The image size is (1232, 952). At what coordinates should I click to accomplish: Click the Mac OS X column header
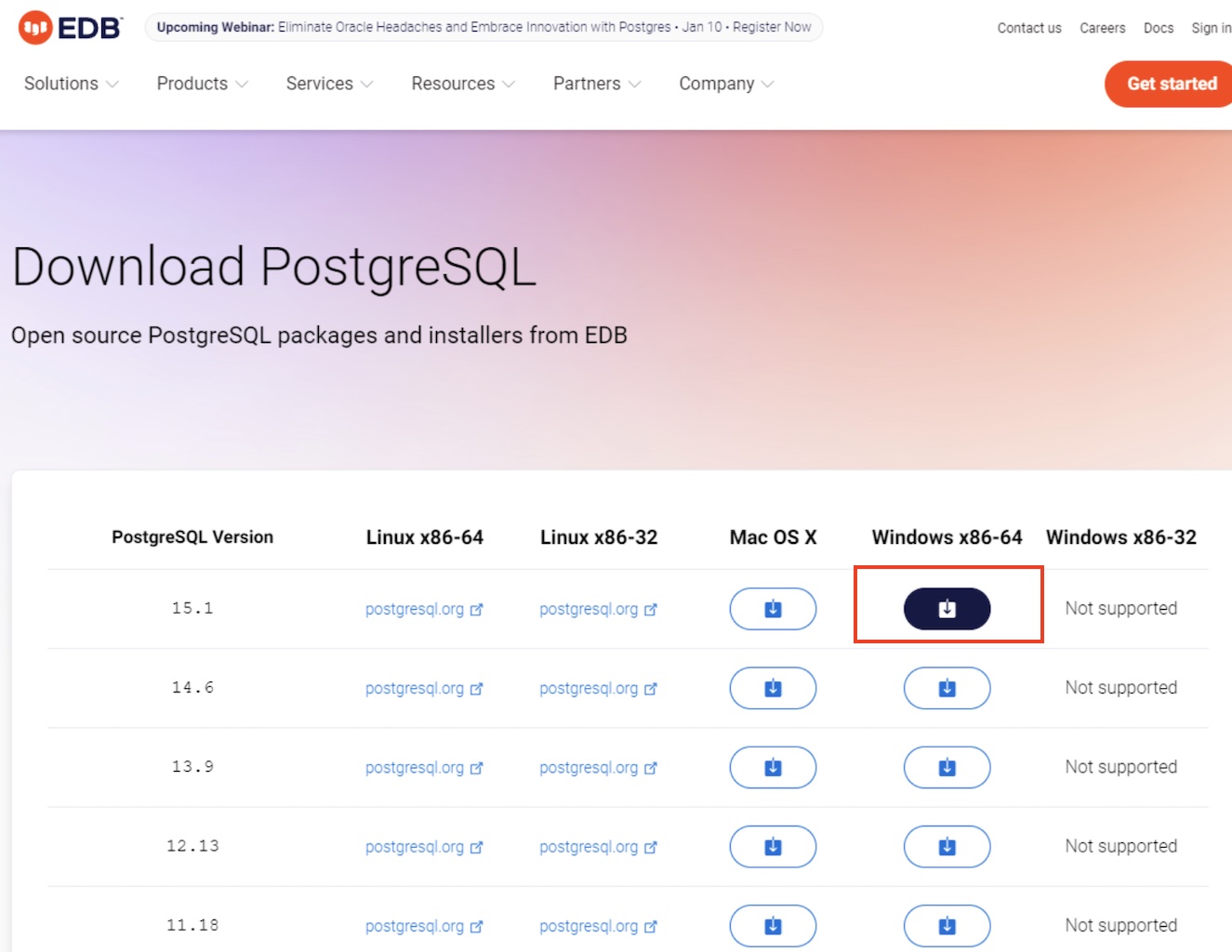click(773, 537)
